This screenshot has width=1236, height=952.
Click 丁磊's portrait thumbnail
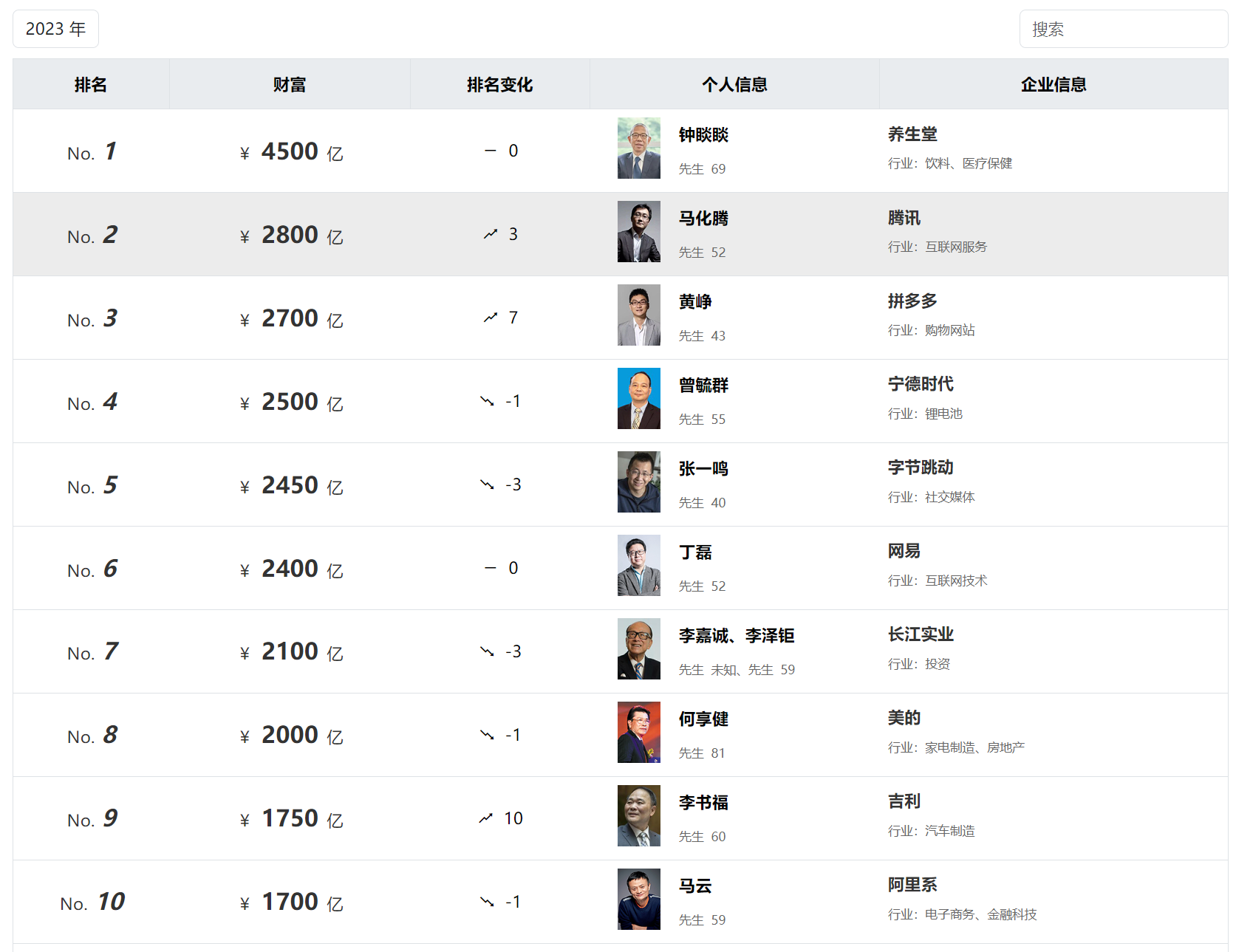[x=638, y=566]
